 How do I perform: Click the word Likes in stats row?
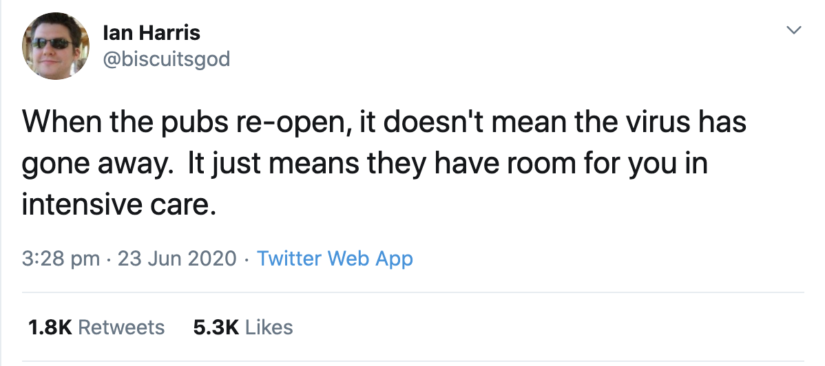[x=269, y=327]
